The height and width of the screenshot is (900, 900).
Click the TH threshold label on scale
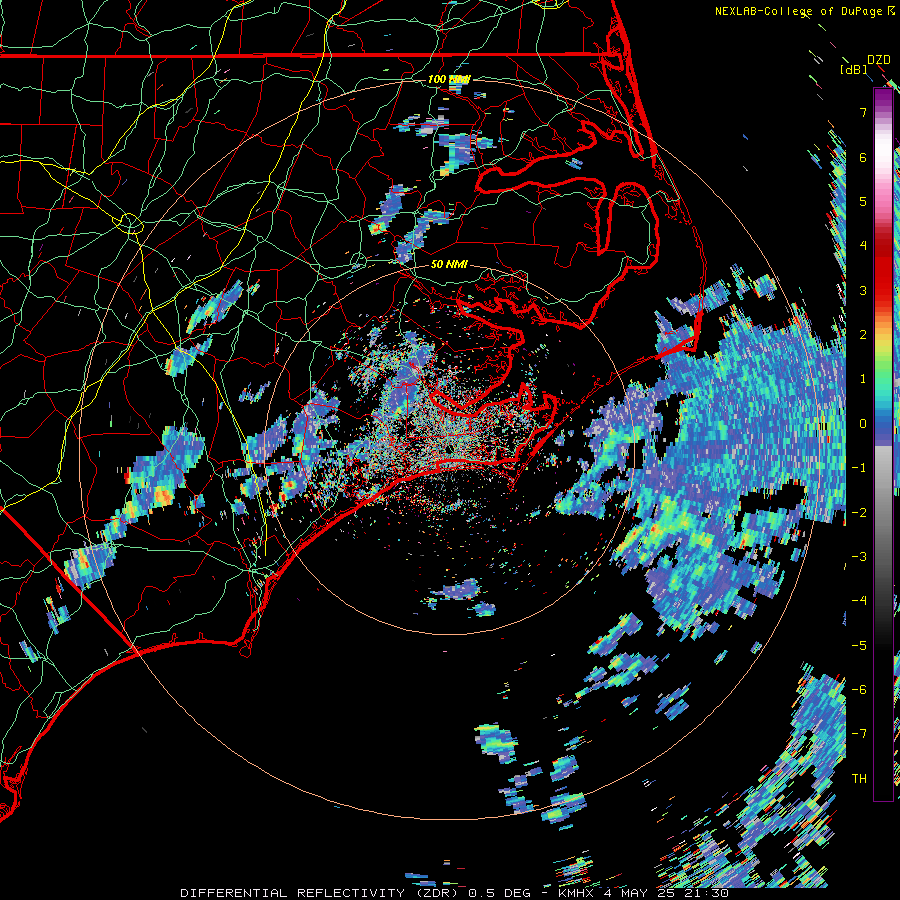pos(859,779)
